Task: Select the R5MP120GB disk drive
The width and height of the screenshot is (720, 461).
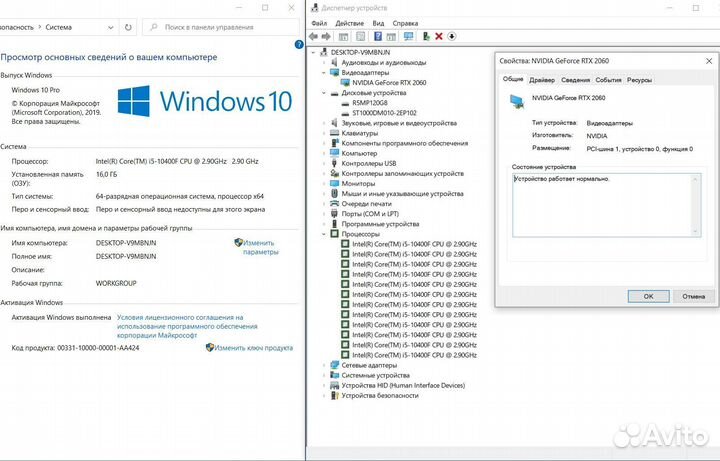Action: [370, 103]
